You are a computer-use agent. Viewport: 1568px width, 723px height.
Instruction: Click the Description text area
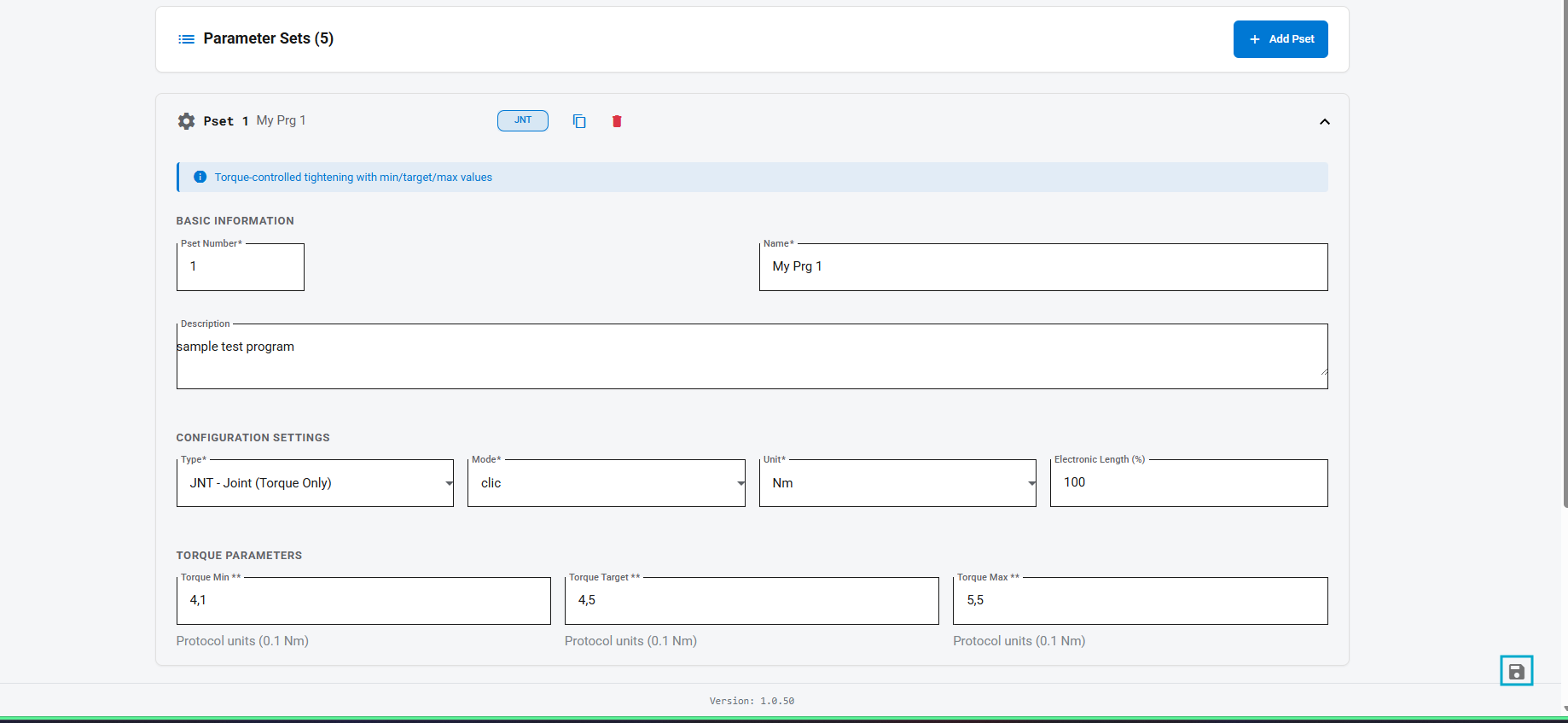point(752,356)
